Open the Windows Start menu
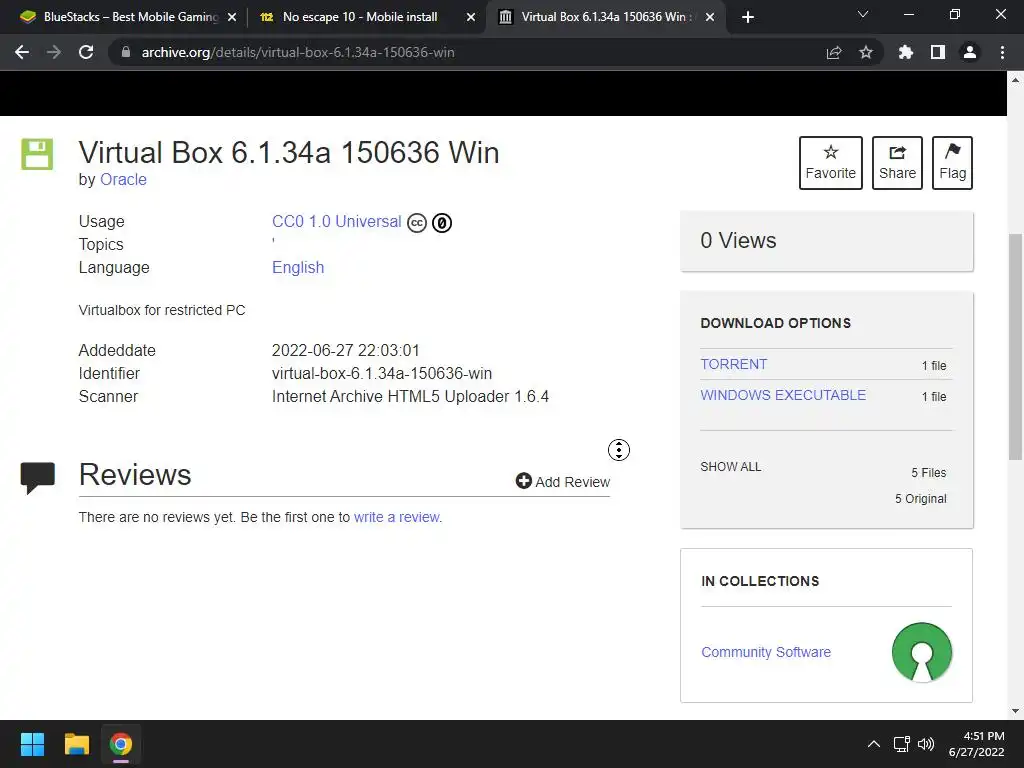The image size is (1024, 768). tap(32, 744)
